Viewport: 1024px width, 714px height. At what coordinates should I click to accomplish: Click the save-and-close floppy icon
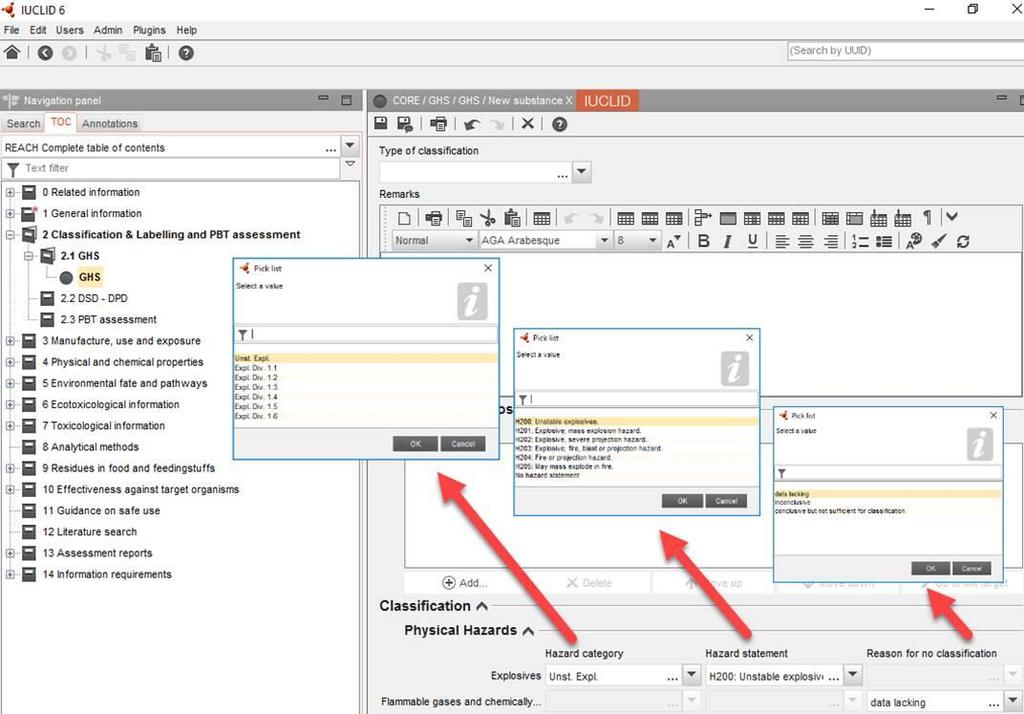pyautogui.click(x=405, y=123)
